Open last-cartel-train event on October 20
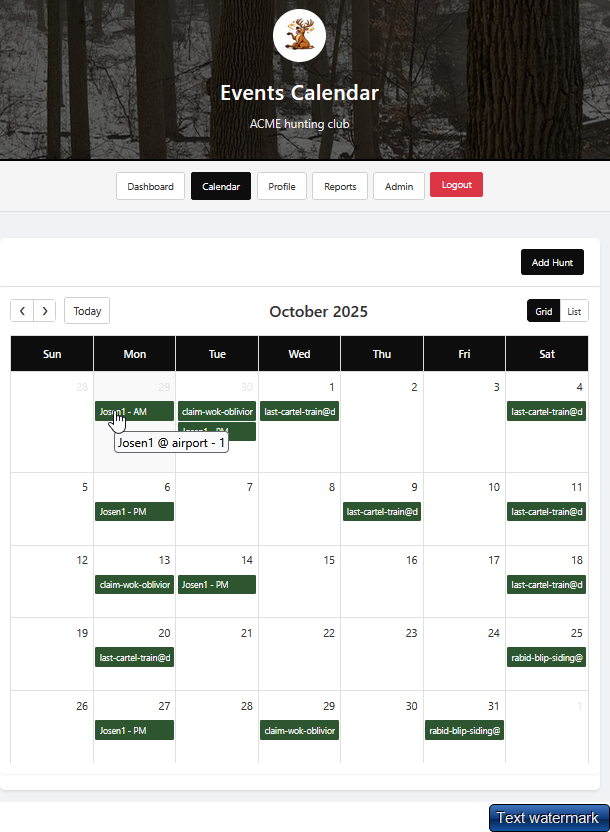Image resolution: width=610 pixels, height=832 pixels. coord(134,657)
